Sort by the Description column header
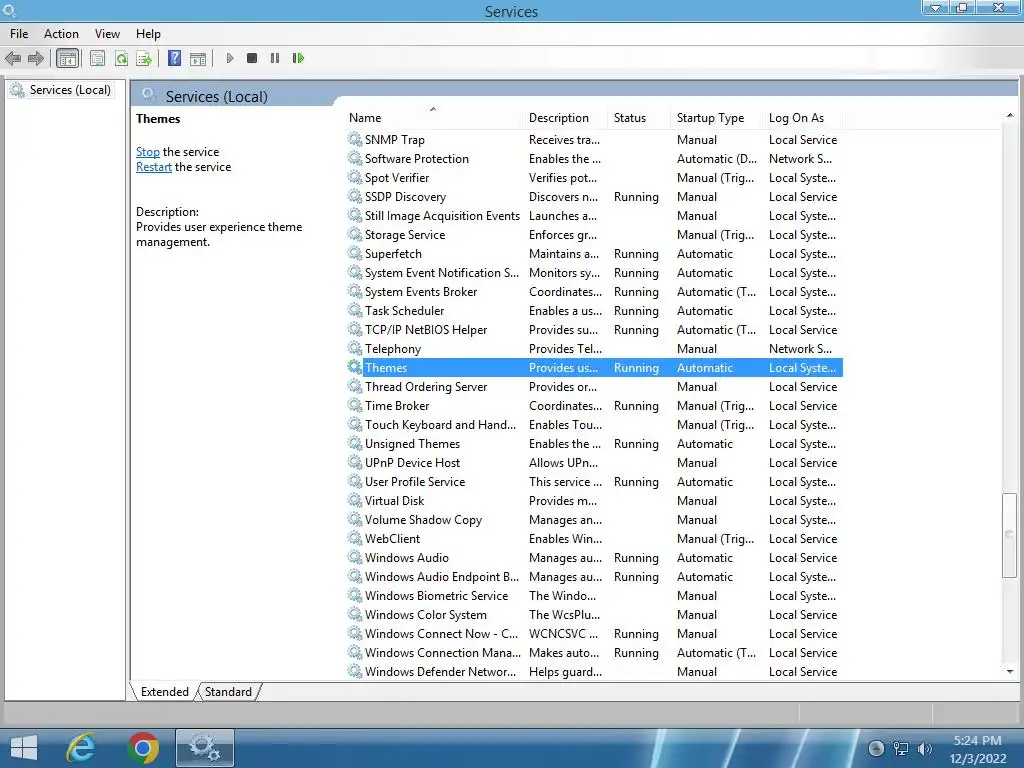 pos(566,118)
